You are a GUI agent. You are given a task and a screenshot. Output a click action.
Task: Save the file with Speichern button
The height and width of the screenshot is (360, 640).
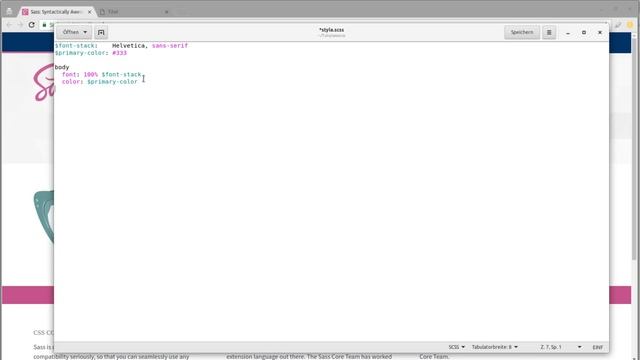click(522, 32)
